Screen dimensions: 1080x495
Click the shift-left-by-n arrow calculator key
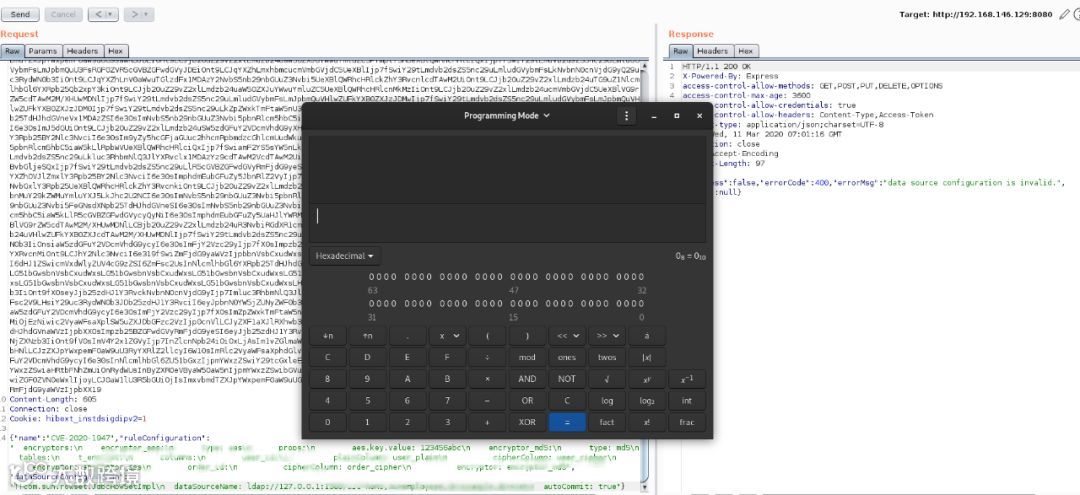click(x=329, y=336)
